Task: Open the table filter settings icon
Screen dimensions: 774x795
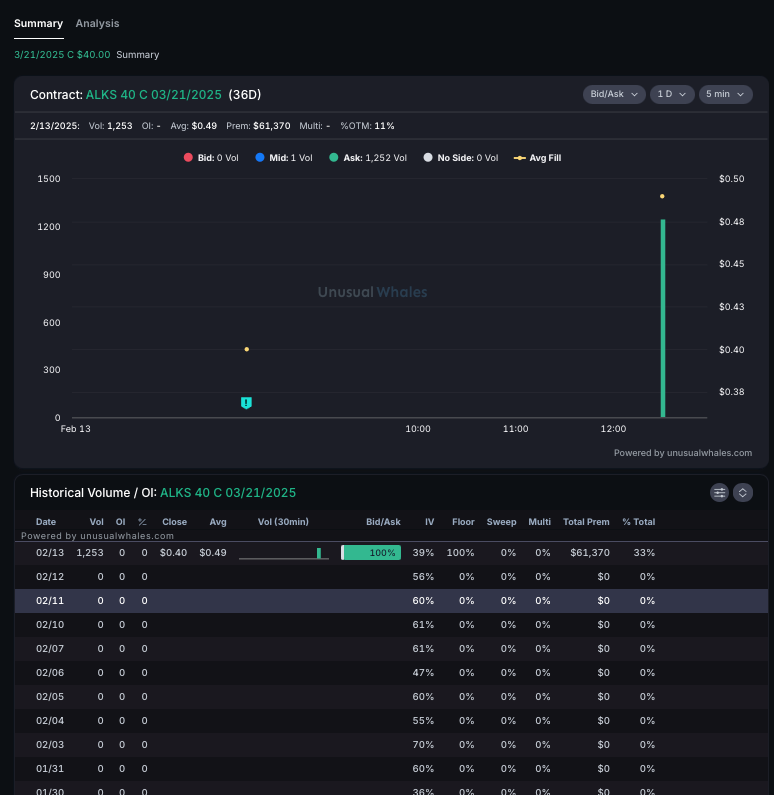Action: pos(719,492)
